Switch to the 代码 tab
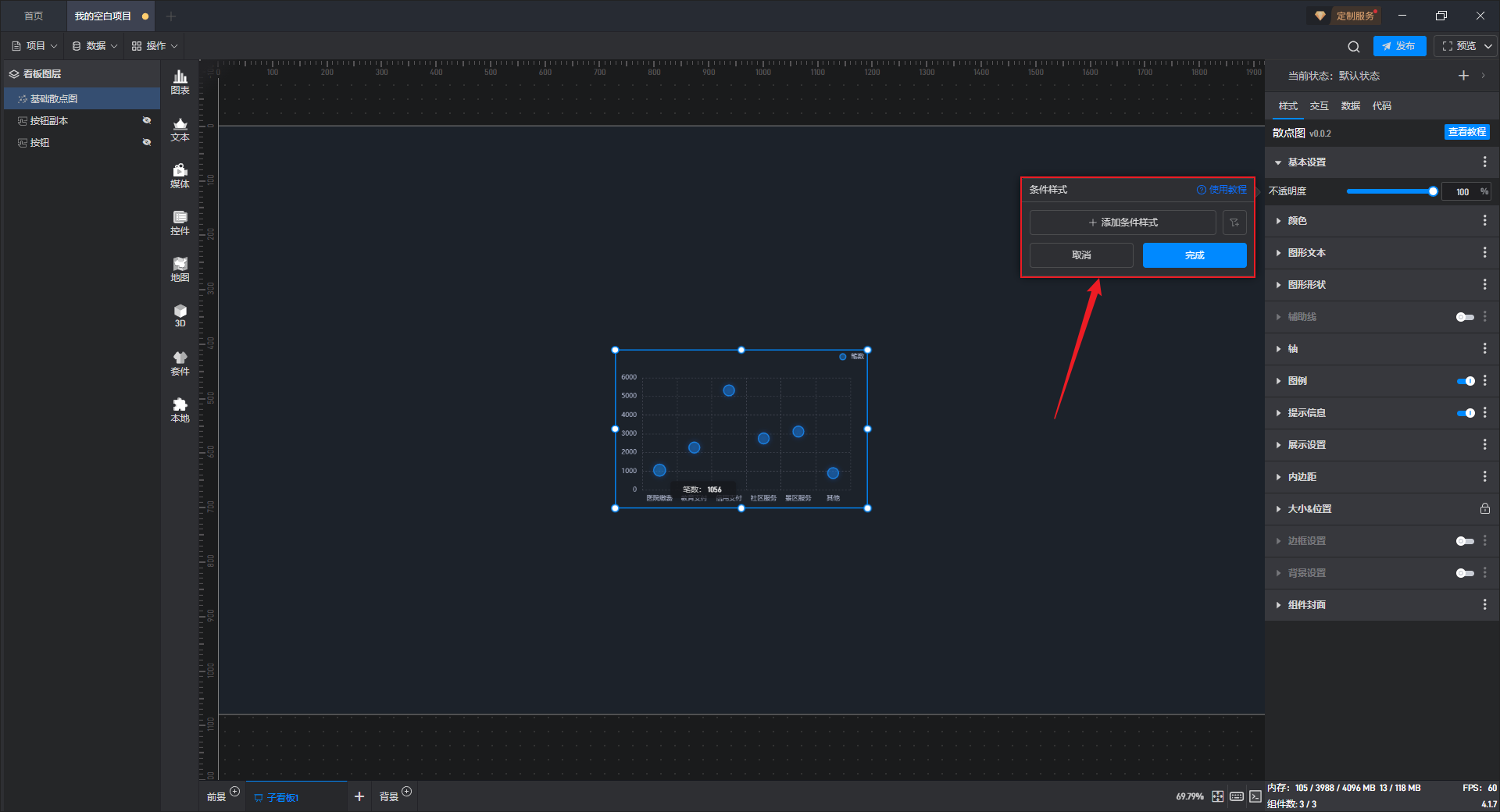Image resolution: width=1500 pixels, height=812 pixels. [x=1381, y=106]
